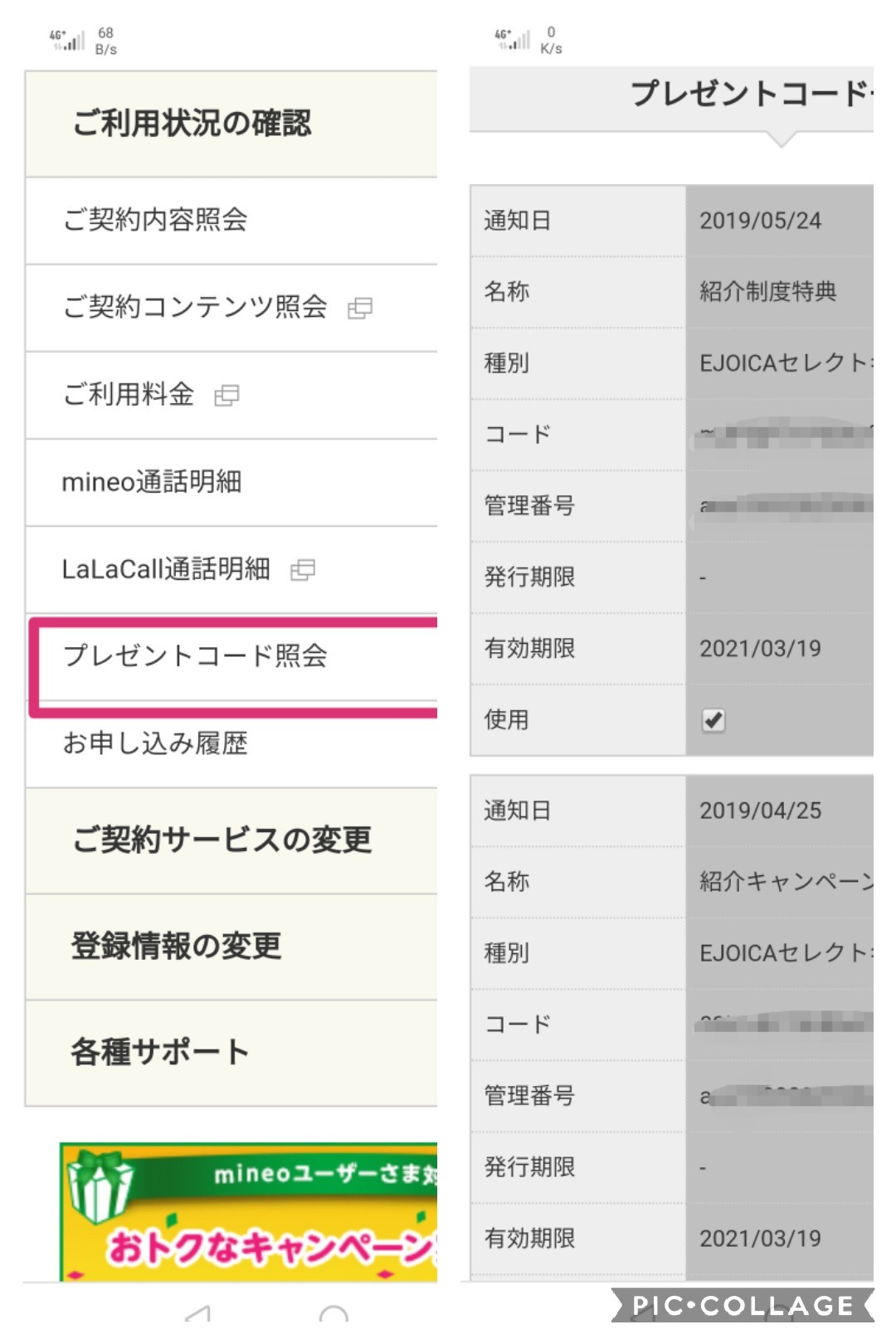This screenshot has width=896, height=1344.
Task: Tap the left 4G signal status icon
Action: coord(68,40)
